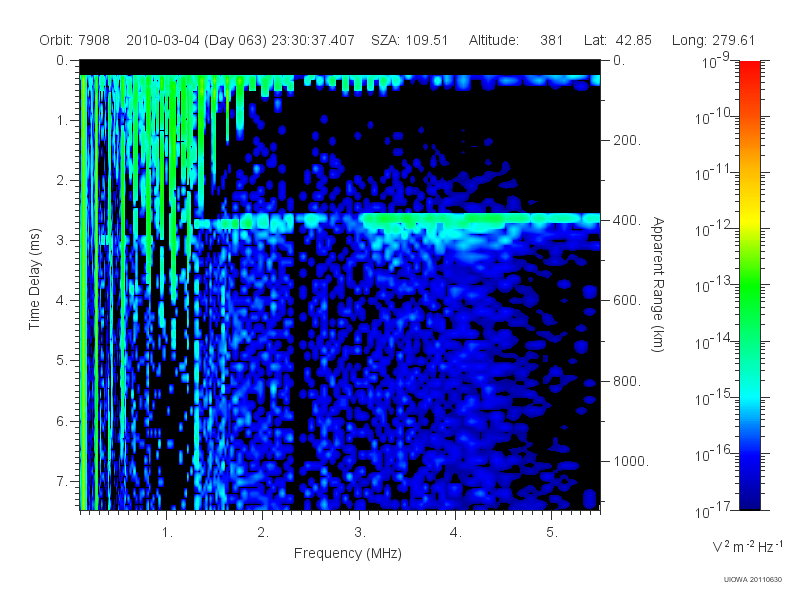Viewport: 800px width, 600px height.
Task: Click the UIOWA 20110630 credit text
Action: [x=753, y=580]
